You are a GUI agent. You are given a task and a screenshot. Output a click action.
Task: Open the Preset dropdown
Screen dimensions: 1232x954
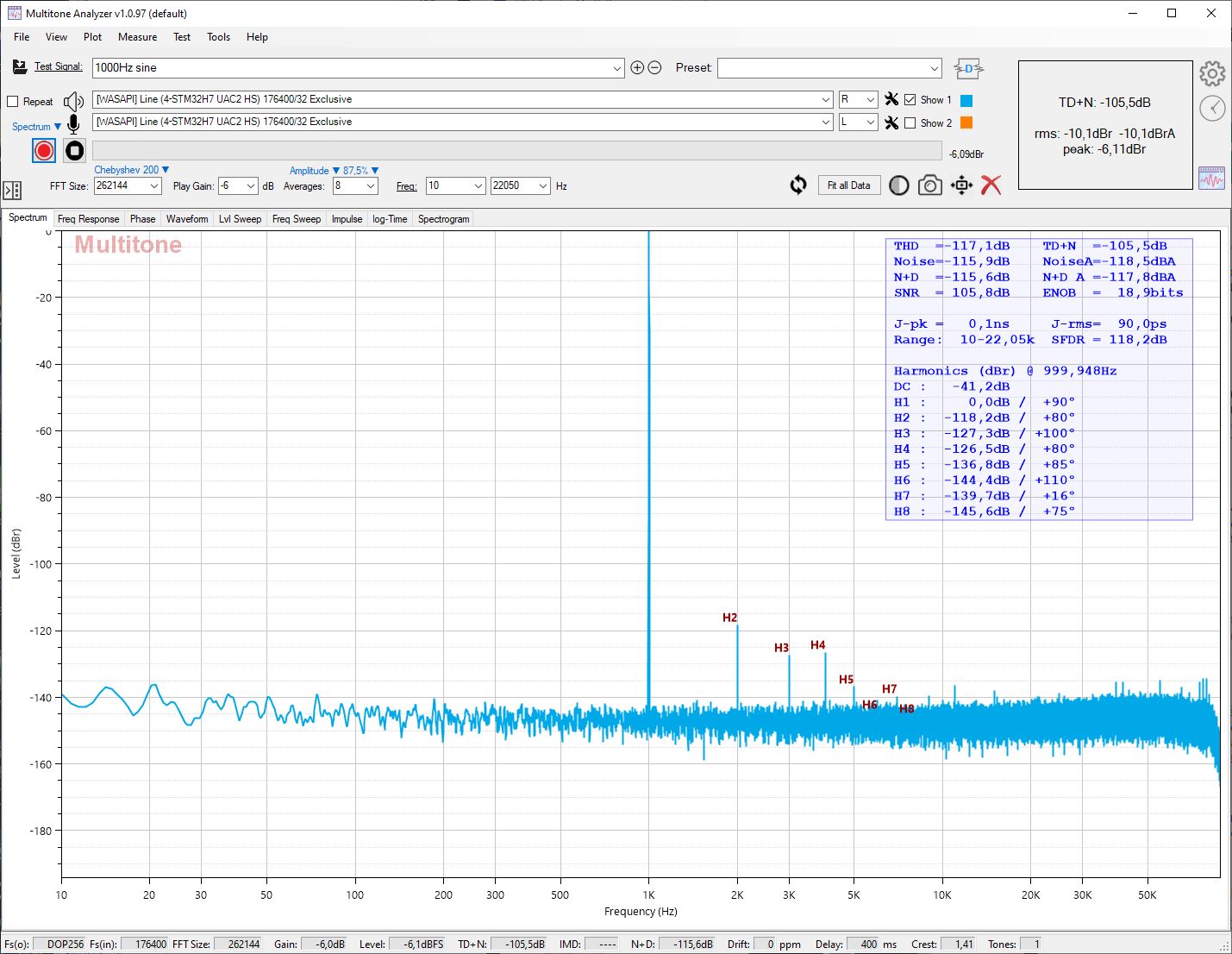(x=829, y=67)
